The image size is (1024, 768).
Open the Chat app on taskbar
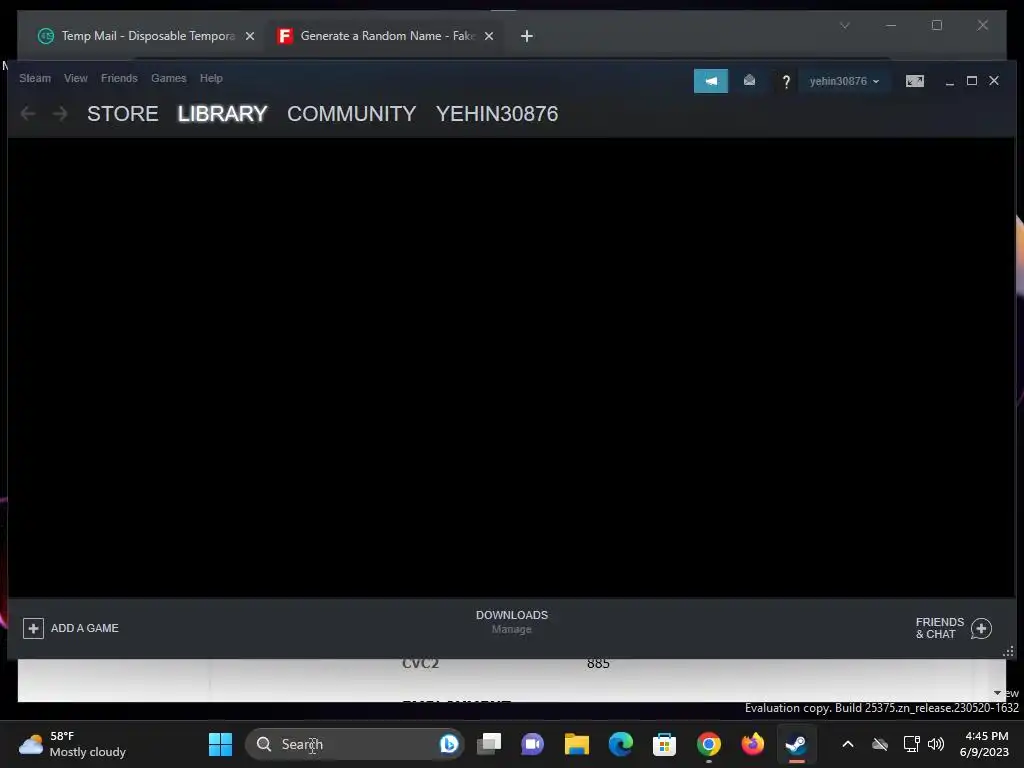[532, 744]
